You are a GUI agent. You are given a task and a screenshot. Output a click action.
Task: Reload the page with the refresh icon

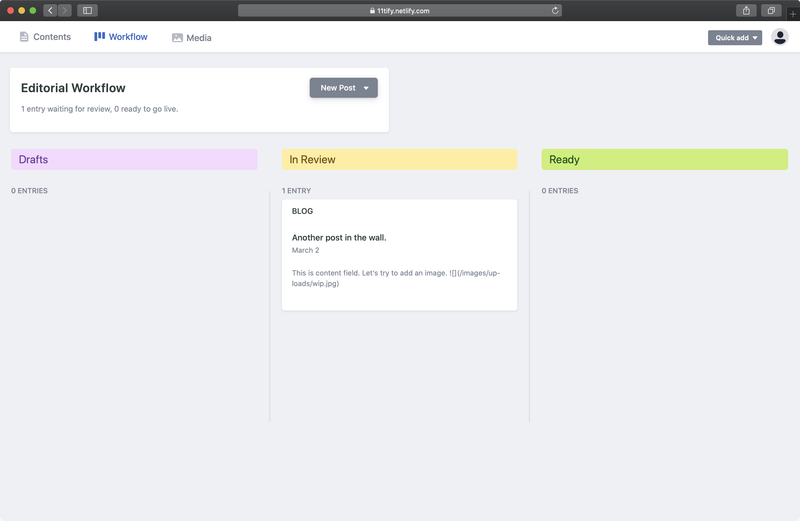tap(555, 10)
